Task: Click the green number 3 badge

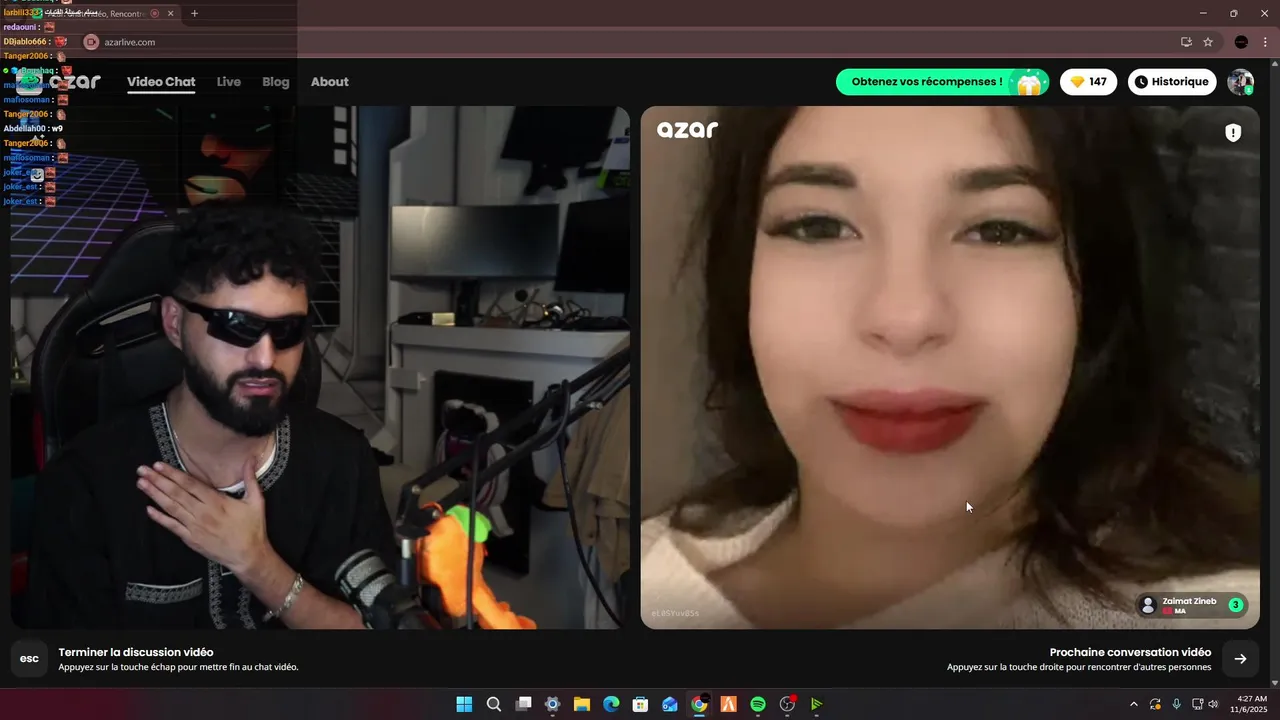Action: [1235, 605]
